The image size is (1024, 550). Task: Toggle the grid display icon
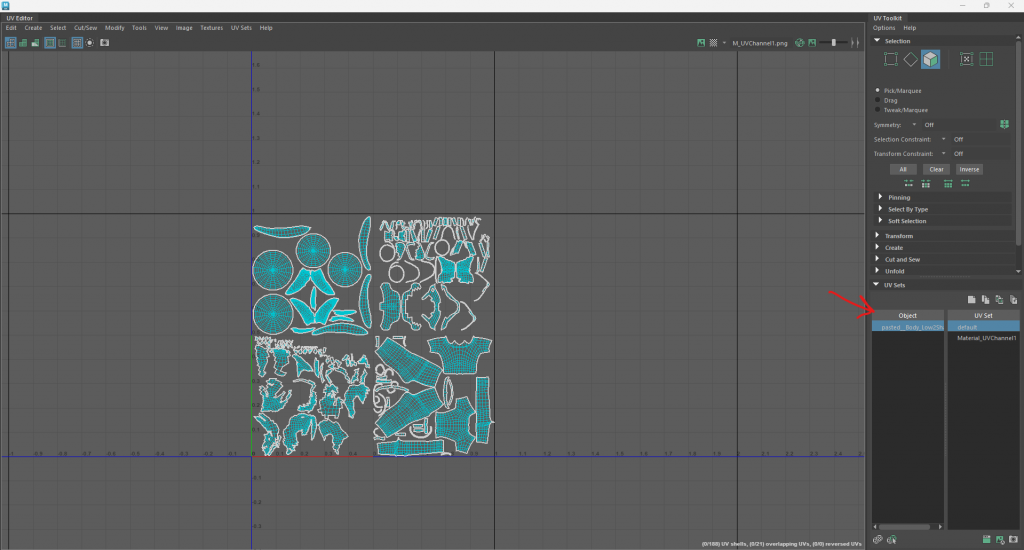click(x=77, y=43)
